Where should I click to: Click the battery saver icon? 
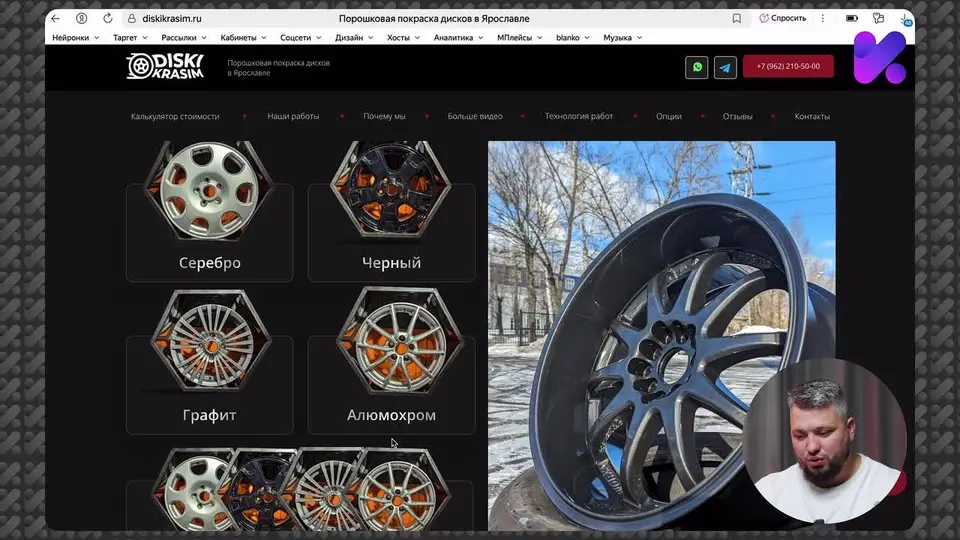point(852,18)
